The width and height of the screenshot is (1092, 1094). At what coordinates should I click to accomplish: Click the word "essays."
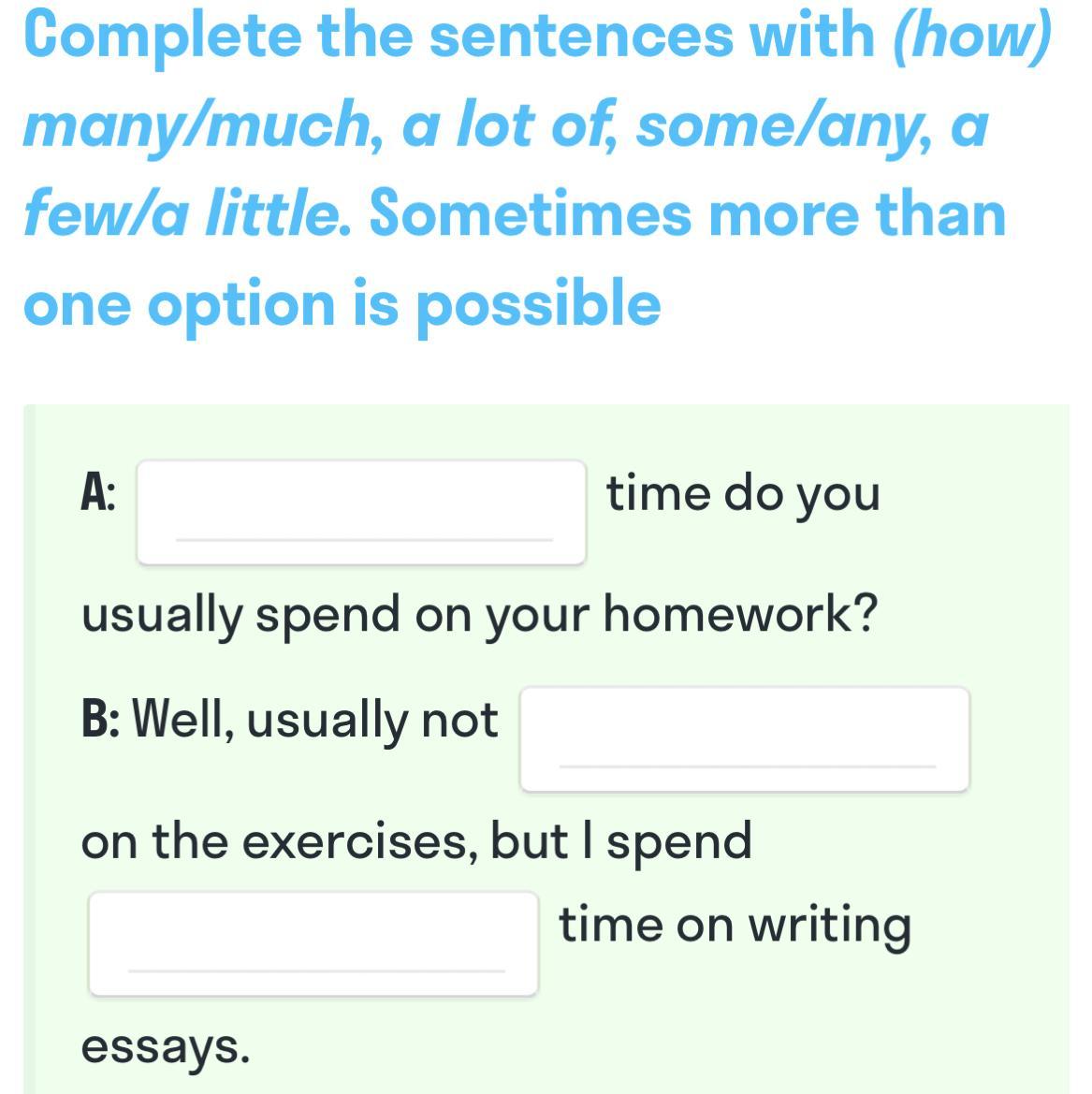166,1045
